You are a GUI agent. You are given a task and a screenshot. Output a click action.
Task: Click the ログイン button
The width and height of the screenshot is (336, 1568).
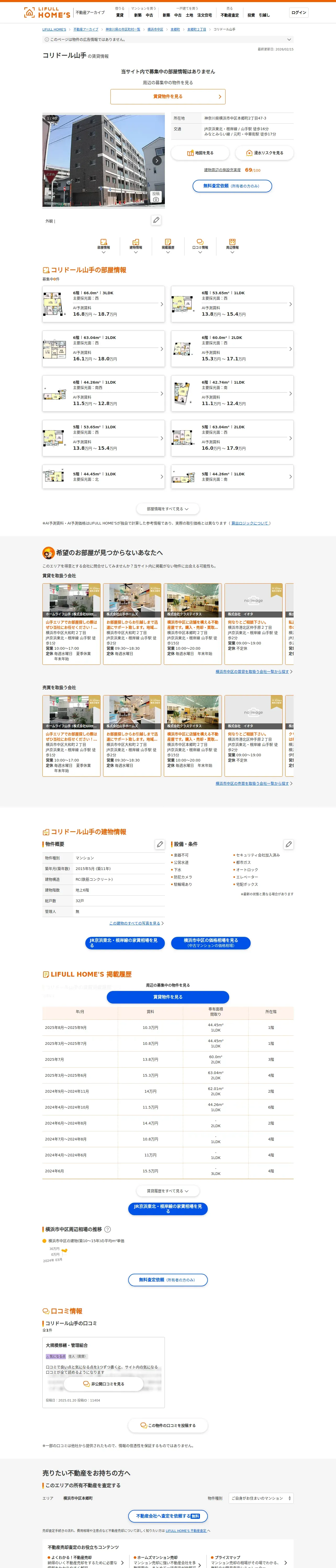(x=299, y=13)
